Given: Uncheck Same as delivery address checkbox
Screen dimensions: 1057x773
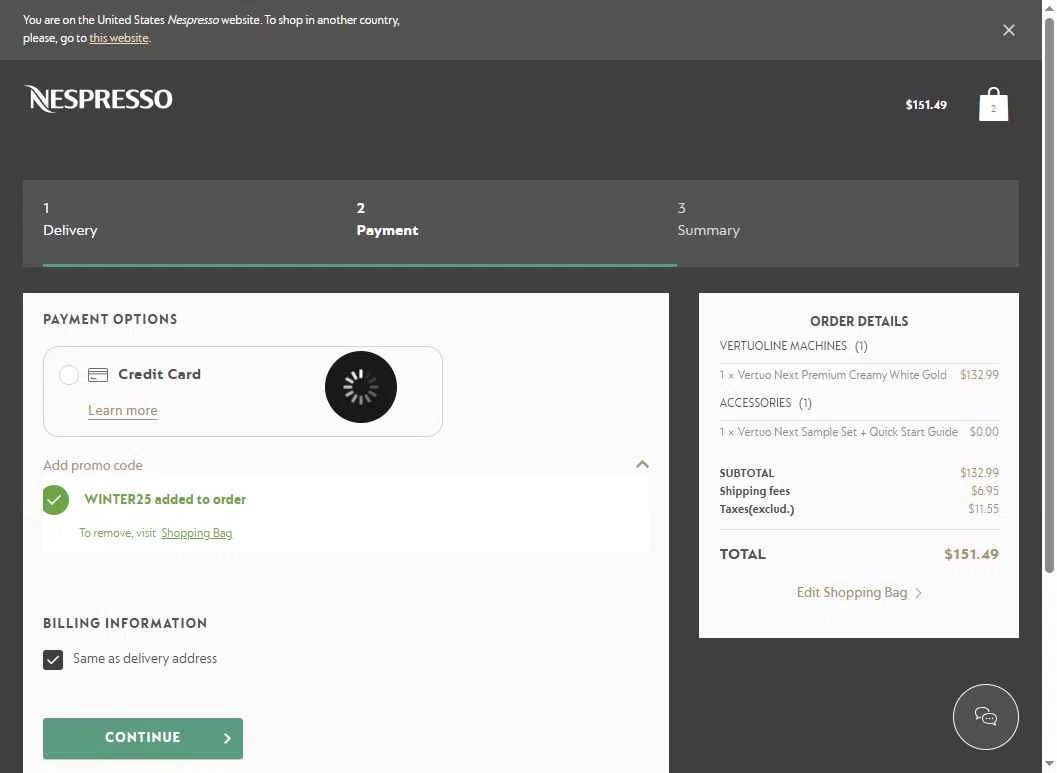Looking at the screenshot, I should (x=53, y=659).
